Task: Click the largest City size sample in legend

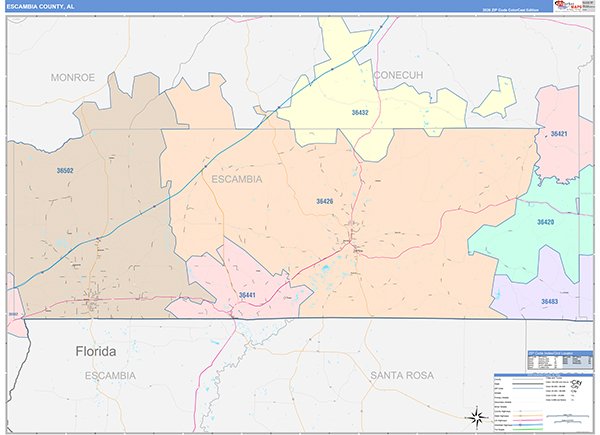Action: point(576,382)
